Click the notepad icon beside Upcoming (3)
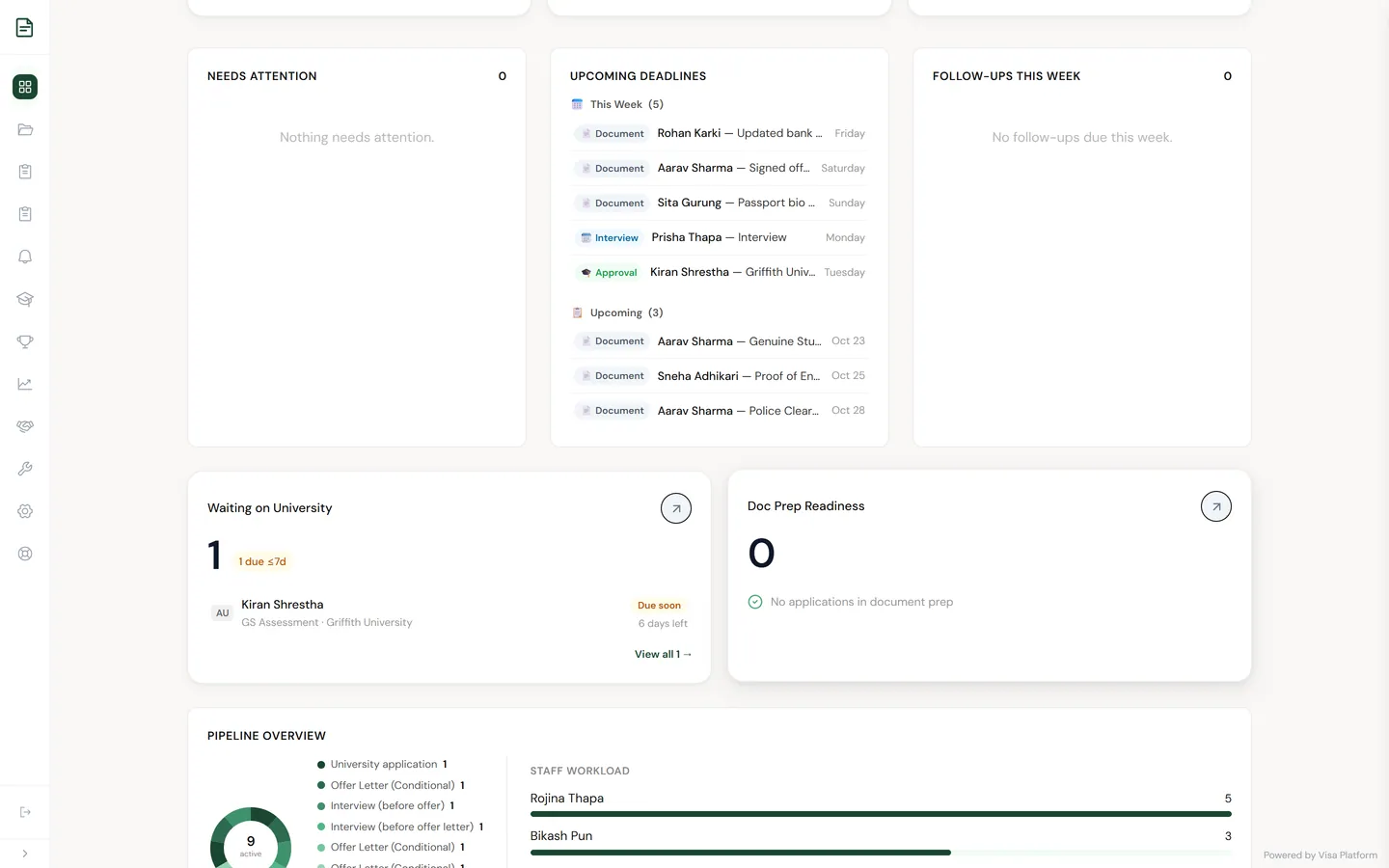This screenshot has height=868, width=1389. 577,312
